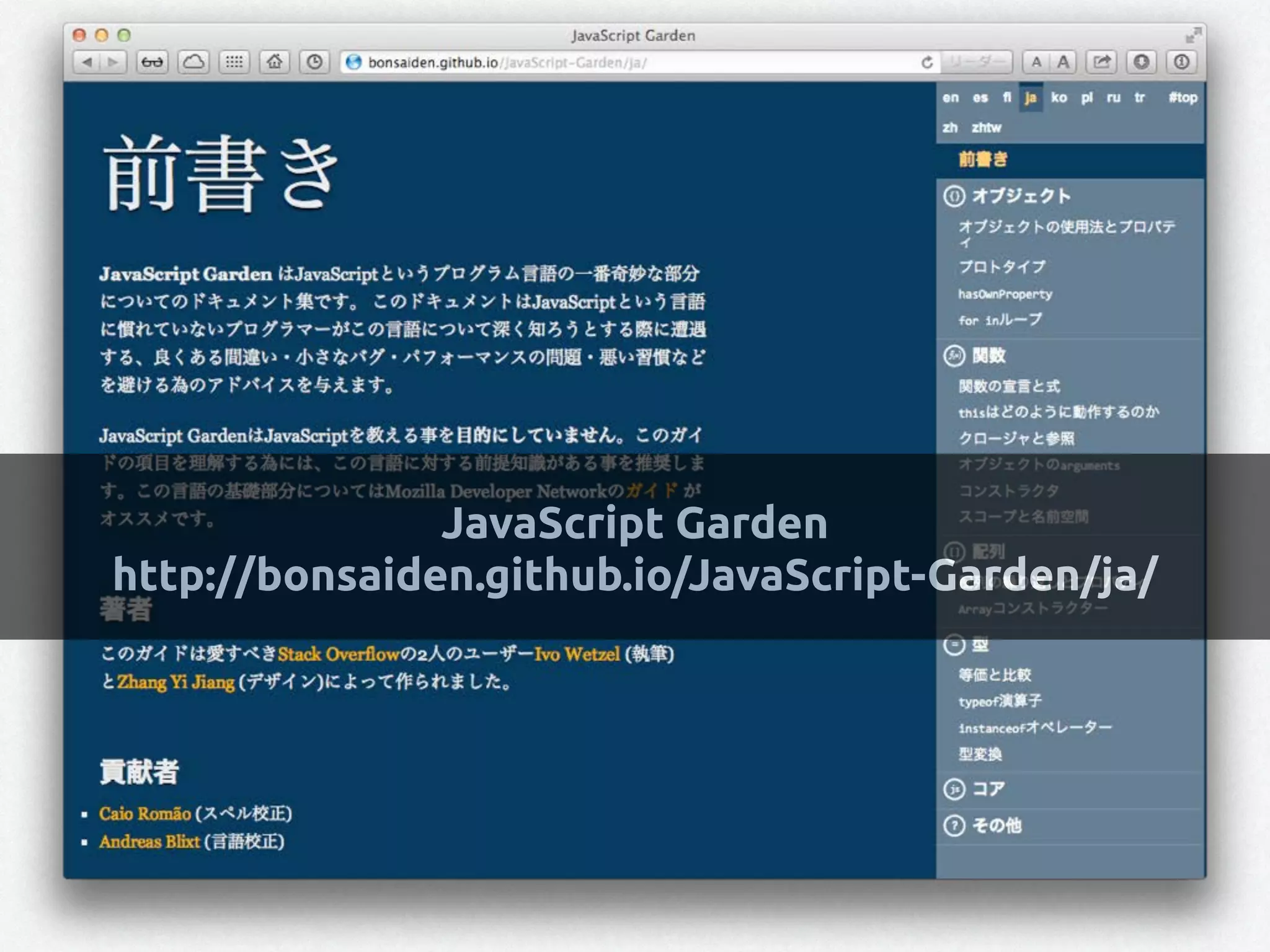Open Andreas Blixt contributor link
The height and width of the screenshot is (952, 1270).
149,842
